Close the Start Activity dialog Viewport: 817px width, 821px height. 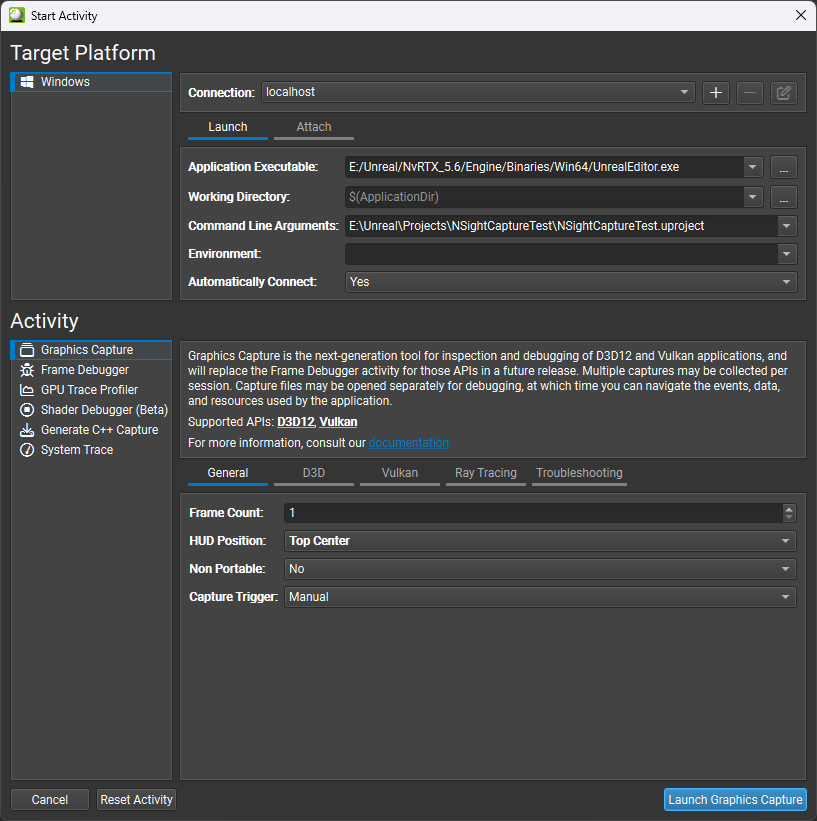[x=801, y=15]
